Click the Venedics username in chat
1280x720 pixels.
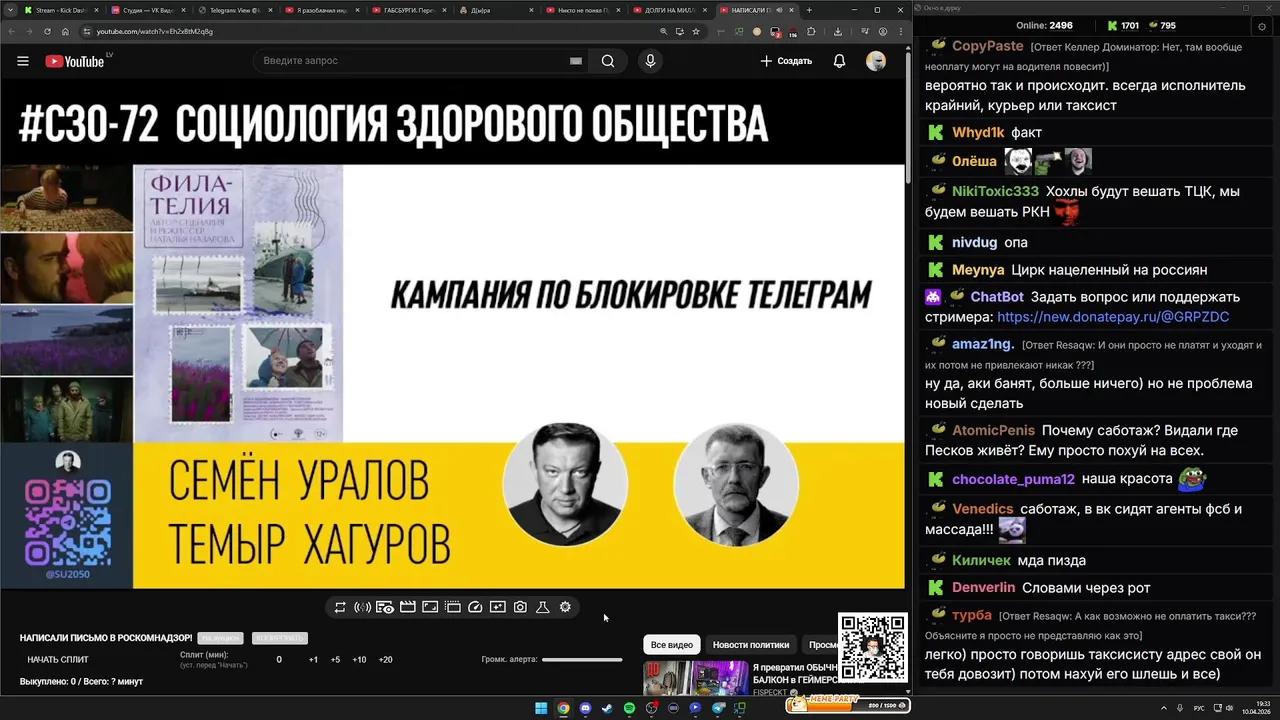click(x=982, y=509)
